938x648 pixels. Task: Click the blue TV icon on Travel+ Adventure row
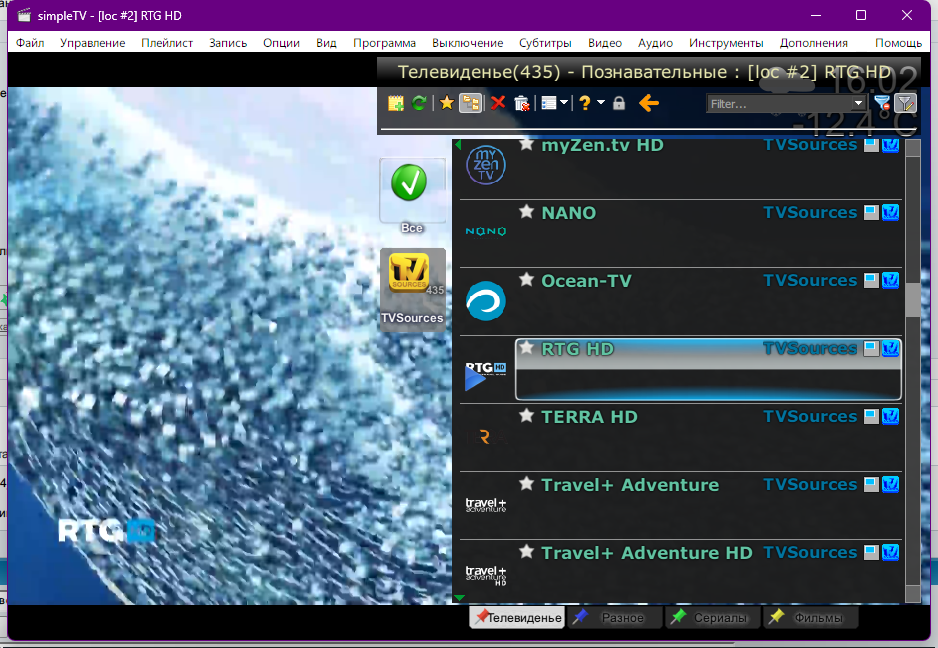coord(891,484)
